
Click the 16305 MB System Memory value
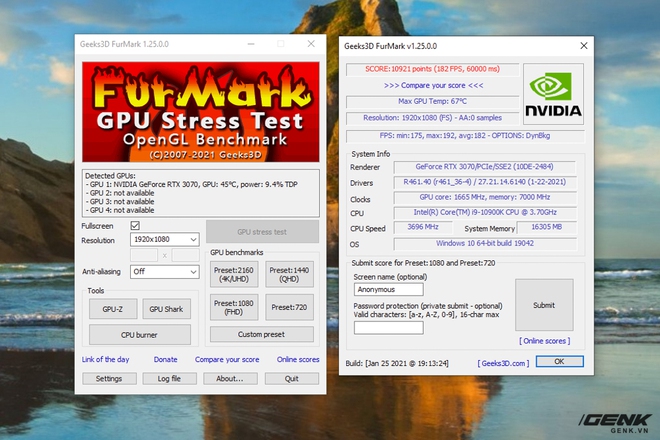coord(546,227)
